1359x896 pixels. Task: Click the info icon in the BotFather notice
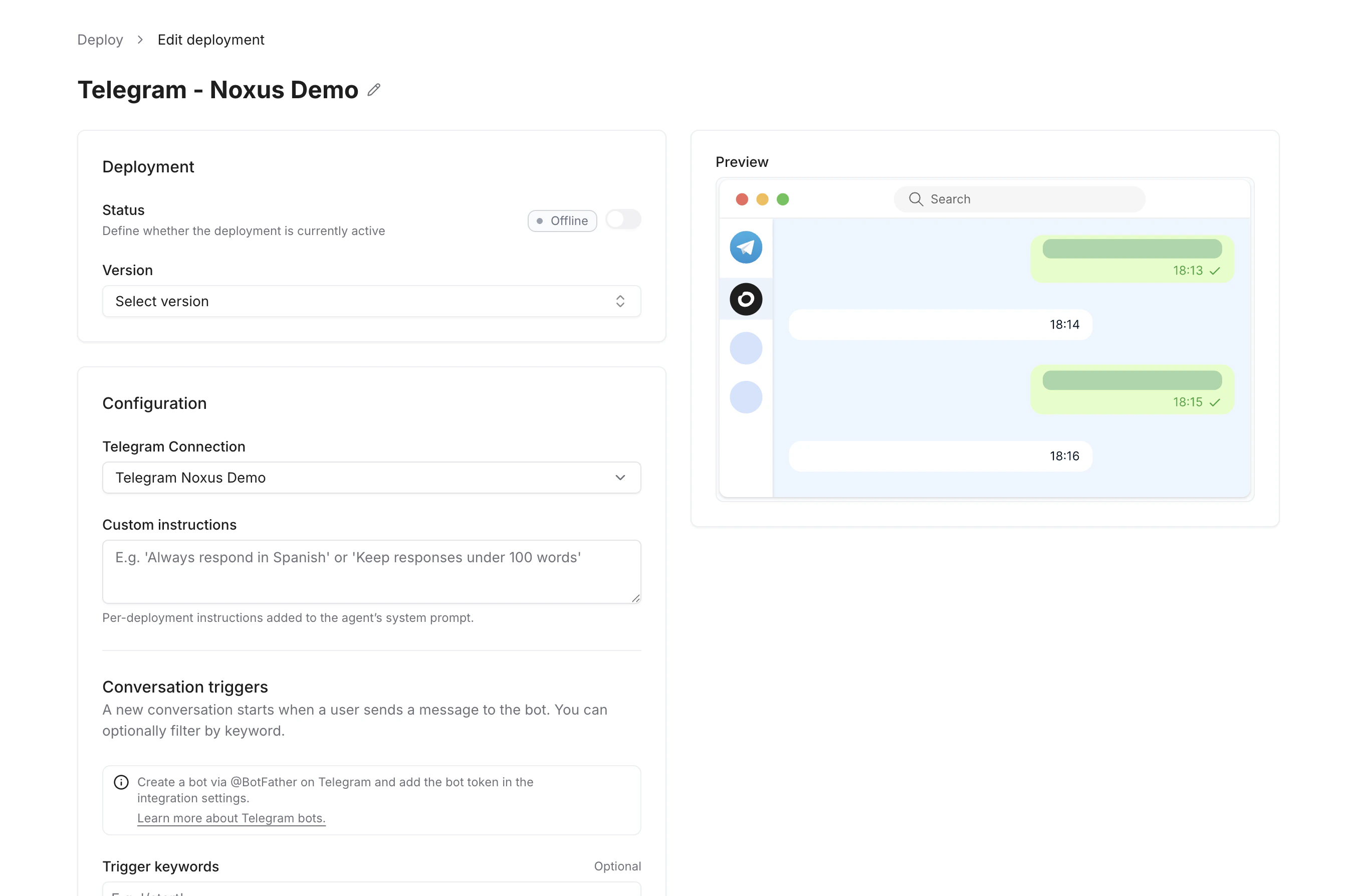tap(121, 782)
